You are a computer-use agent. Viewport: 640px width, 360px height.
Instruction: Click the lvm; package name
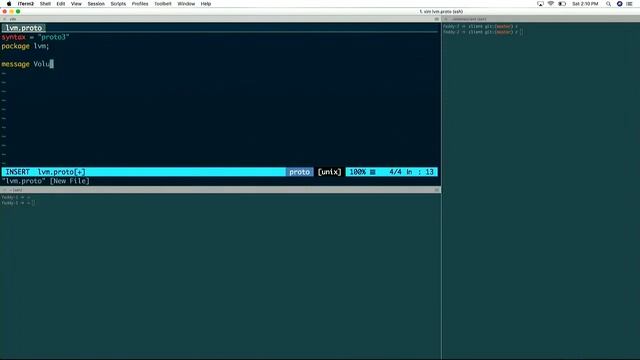(x=41, y=46)
